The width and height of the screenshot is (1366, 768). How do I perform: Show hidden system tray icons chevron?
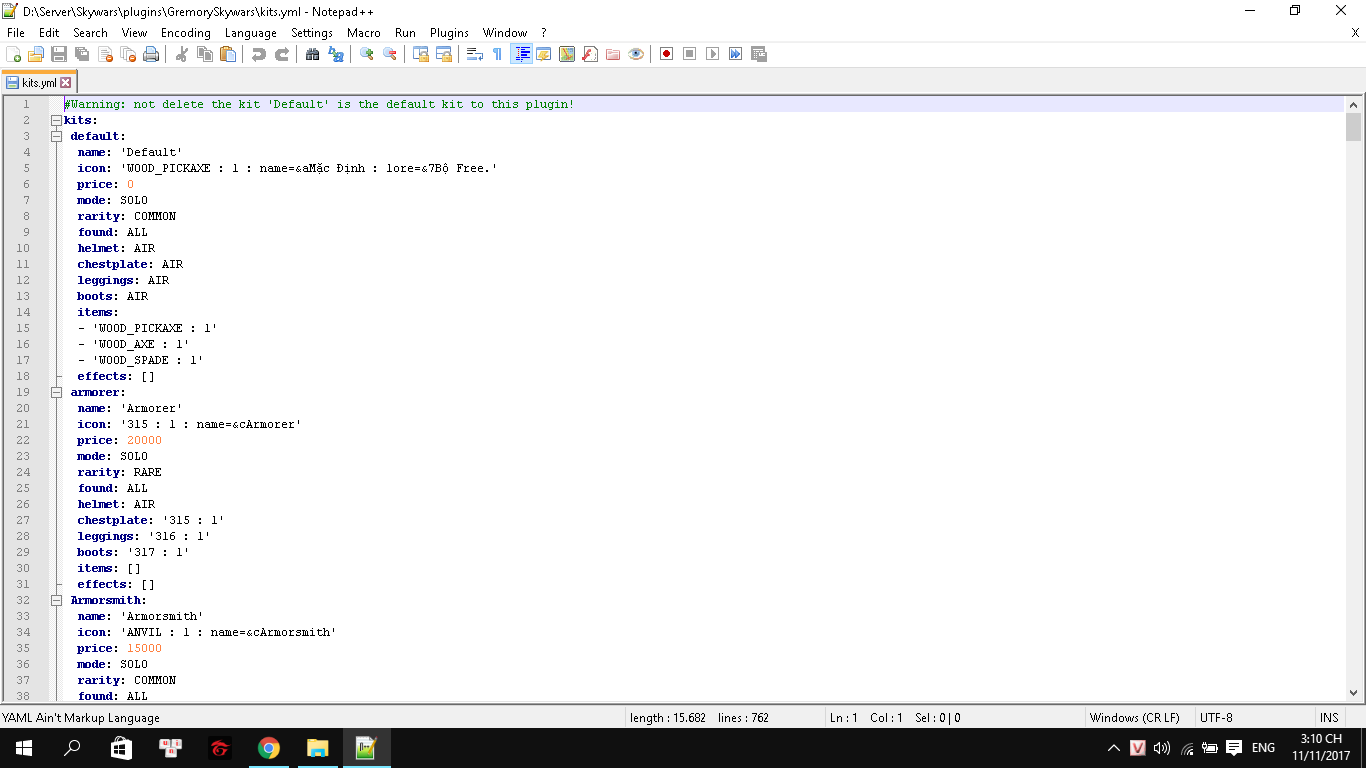pyautogui.click(x=1113, y=748)
